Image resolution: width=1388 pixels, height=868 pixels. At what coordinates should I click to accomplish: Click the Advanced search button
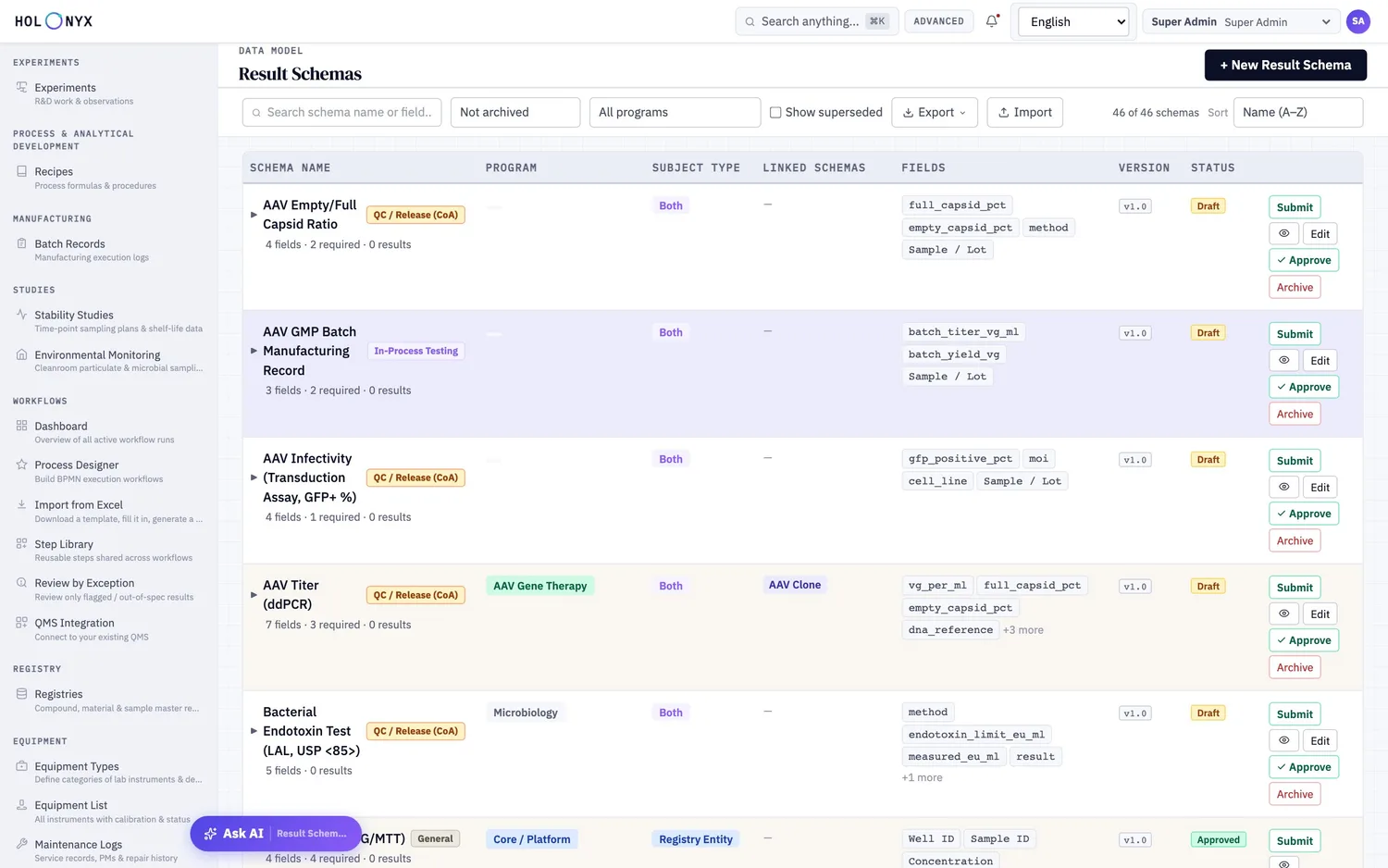tap(938, 21)
